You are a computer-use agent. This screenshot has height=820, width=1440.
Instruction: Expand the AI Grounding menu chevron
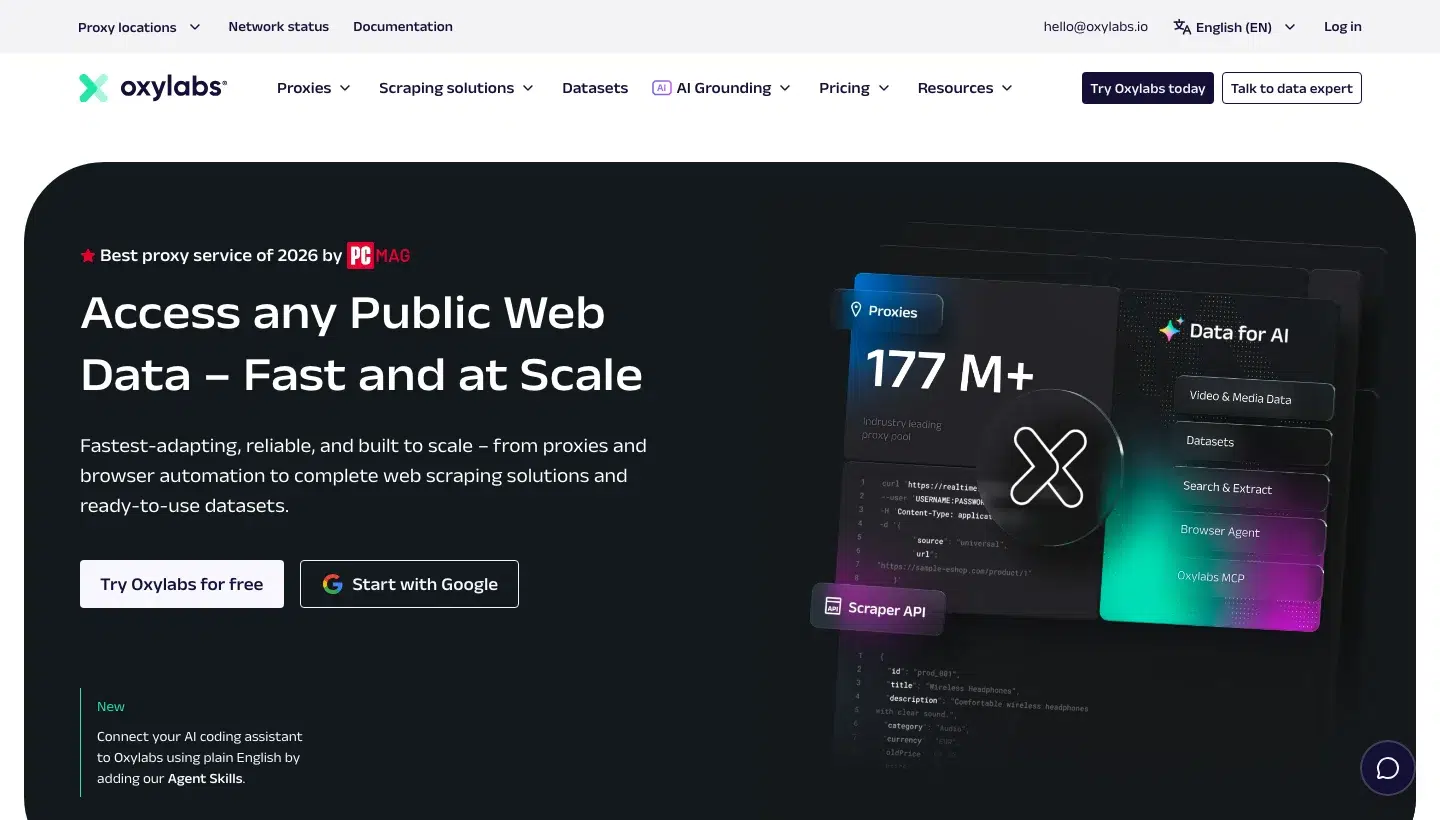pyautogui.click(x=785, y=88)
